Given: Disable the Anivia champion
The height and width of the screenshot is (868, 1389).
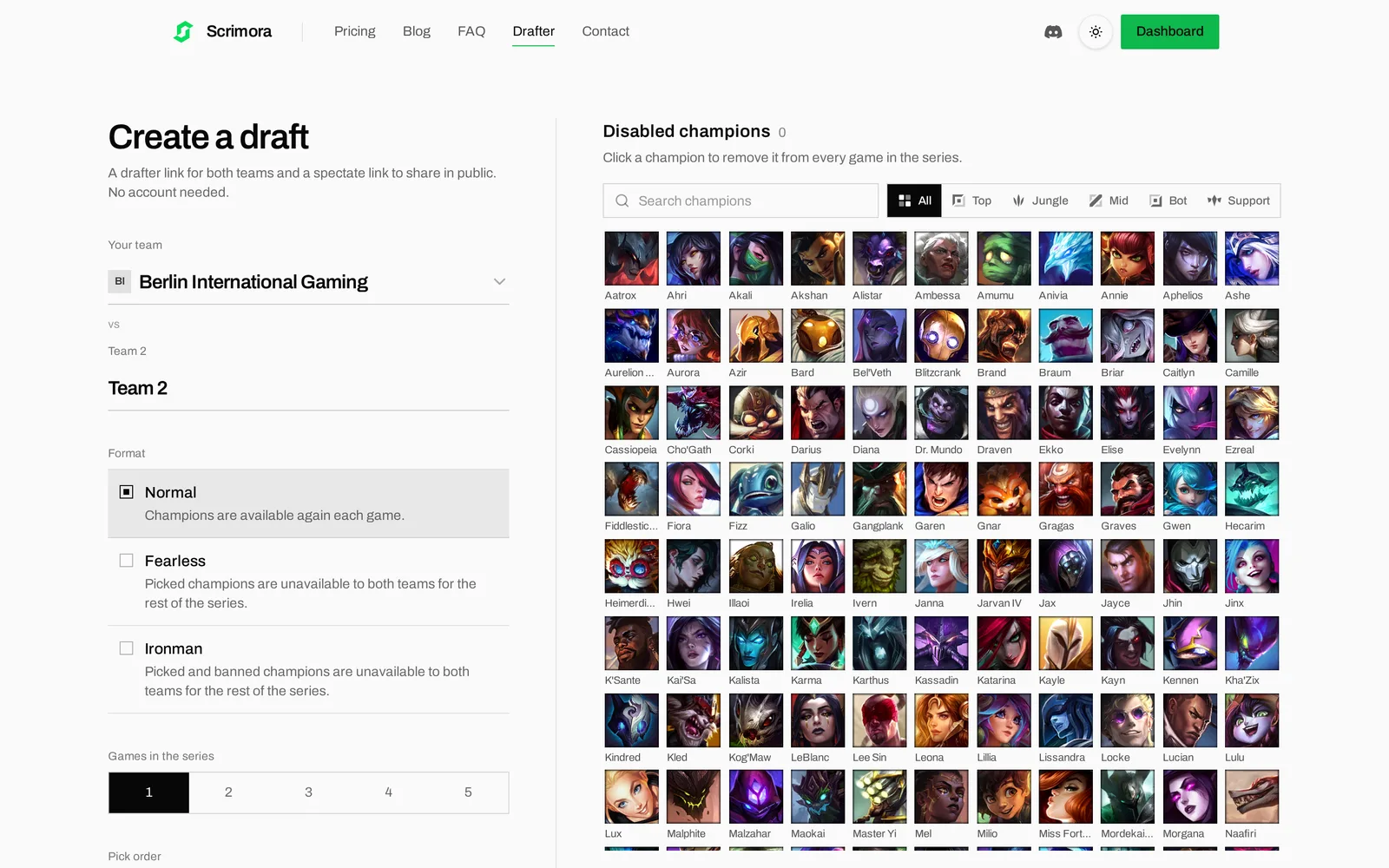Looking at the screenshot, I should tap(1065, 259).
